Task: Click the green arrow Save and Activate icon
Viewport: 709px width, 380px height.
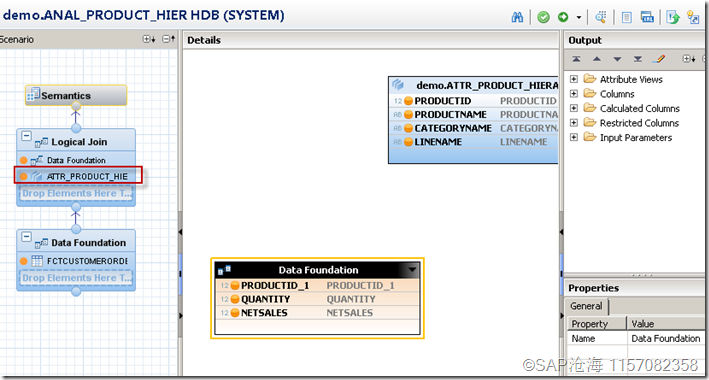Action: (x=563, y=17)
